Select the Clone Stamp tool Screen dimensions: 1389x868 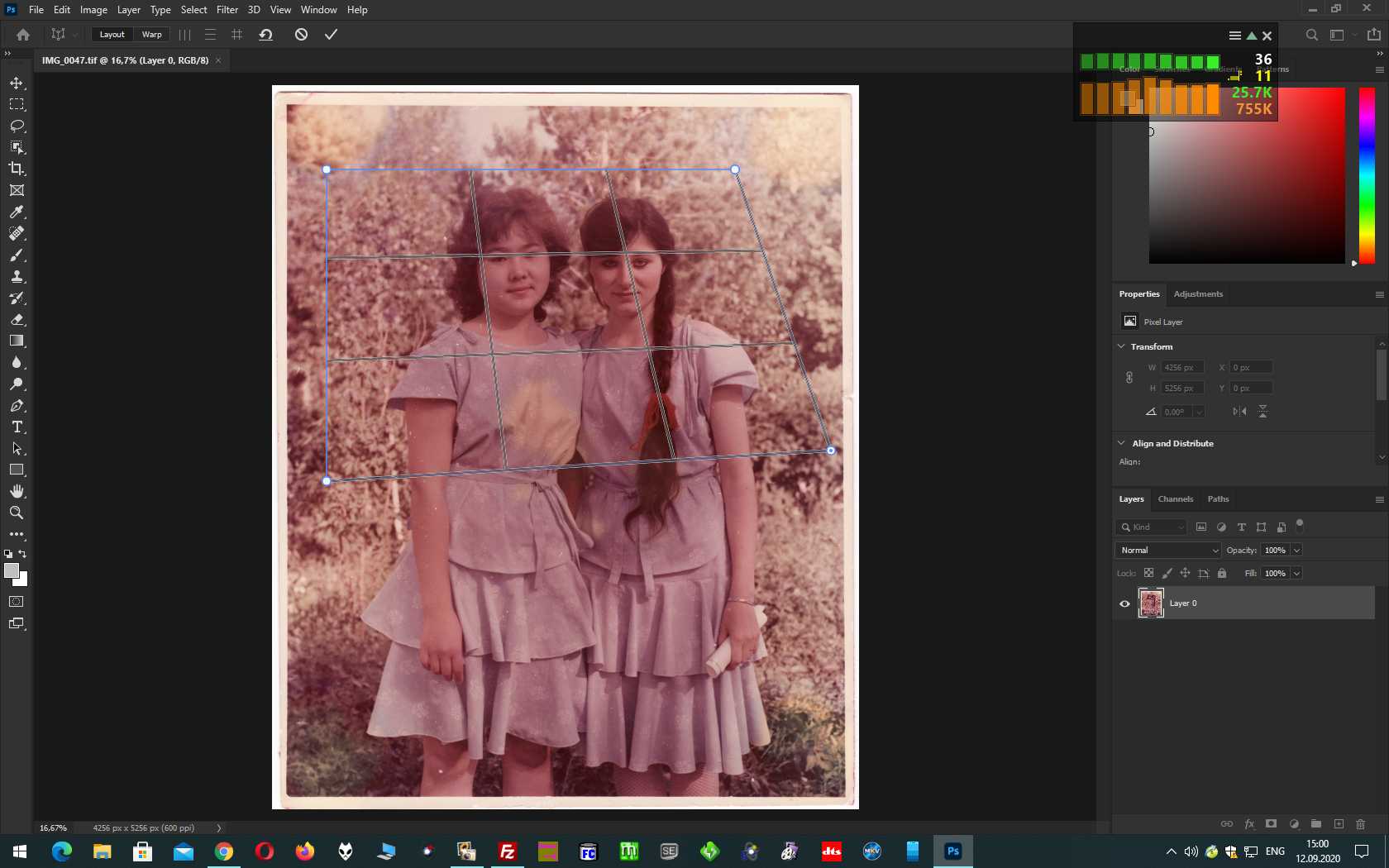[x=17, y=277]
